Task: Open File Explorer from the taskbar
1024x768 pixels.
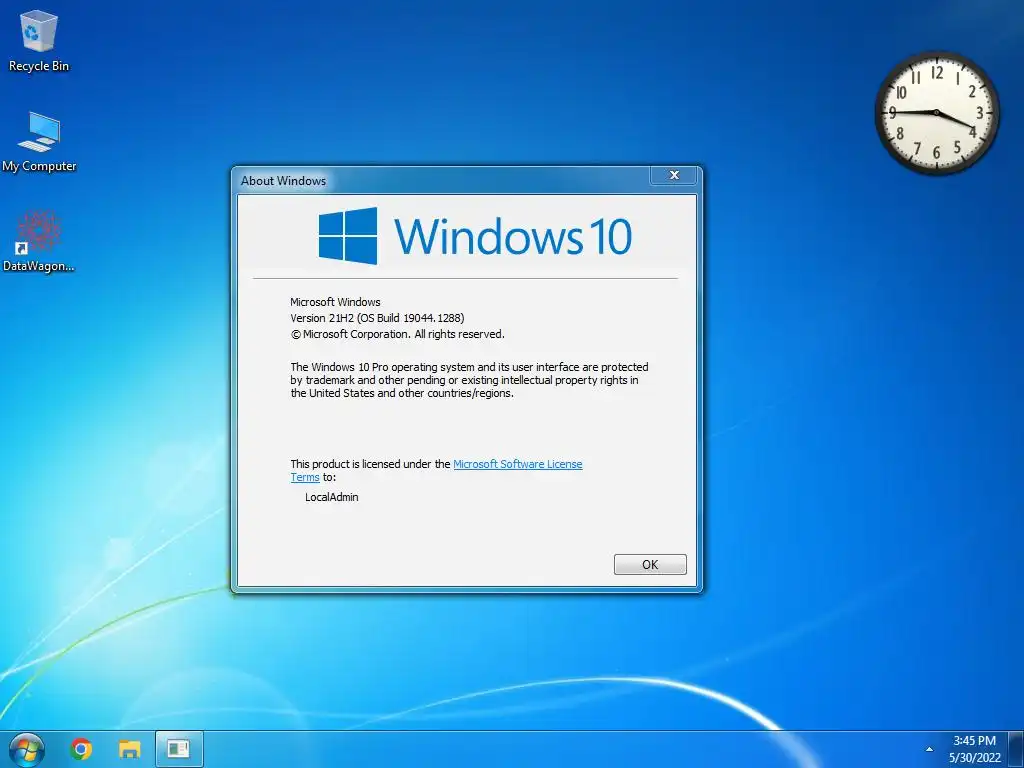Action: tap(129, 749)
